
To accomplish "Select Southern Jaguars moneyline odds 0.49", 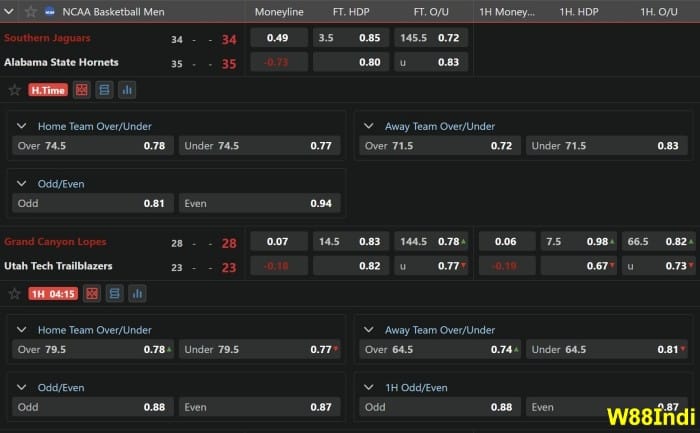I will point(278,38).
